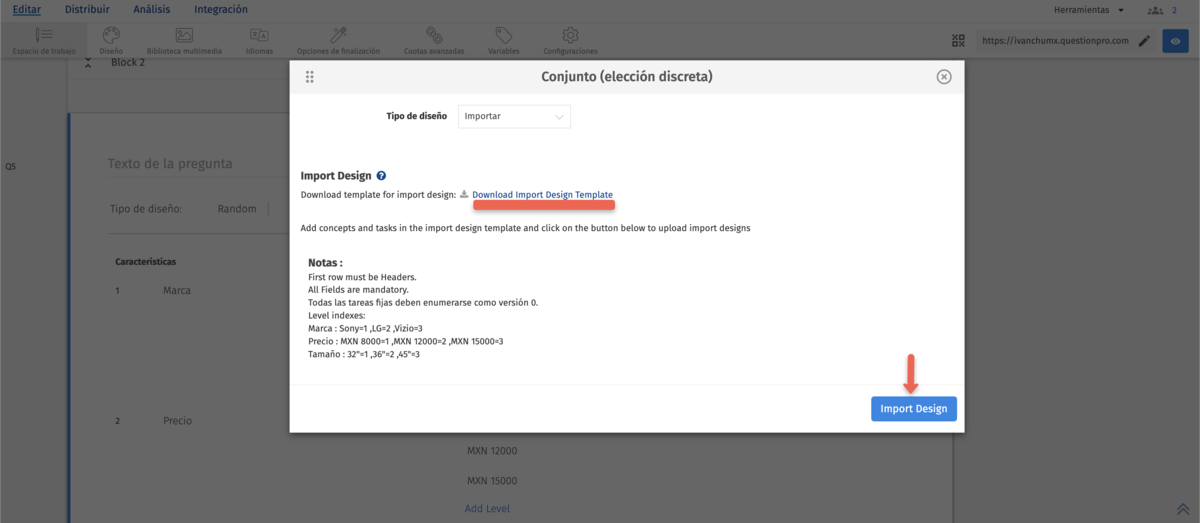The width and height of the screenshot is (1200, 523).
Task: Open the Diseño palette icon
Action: click(x=111, y=40)
